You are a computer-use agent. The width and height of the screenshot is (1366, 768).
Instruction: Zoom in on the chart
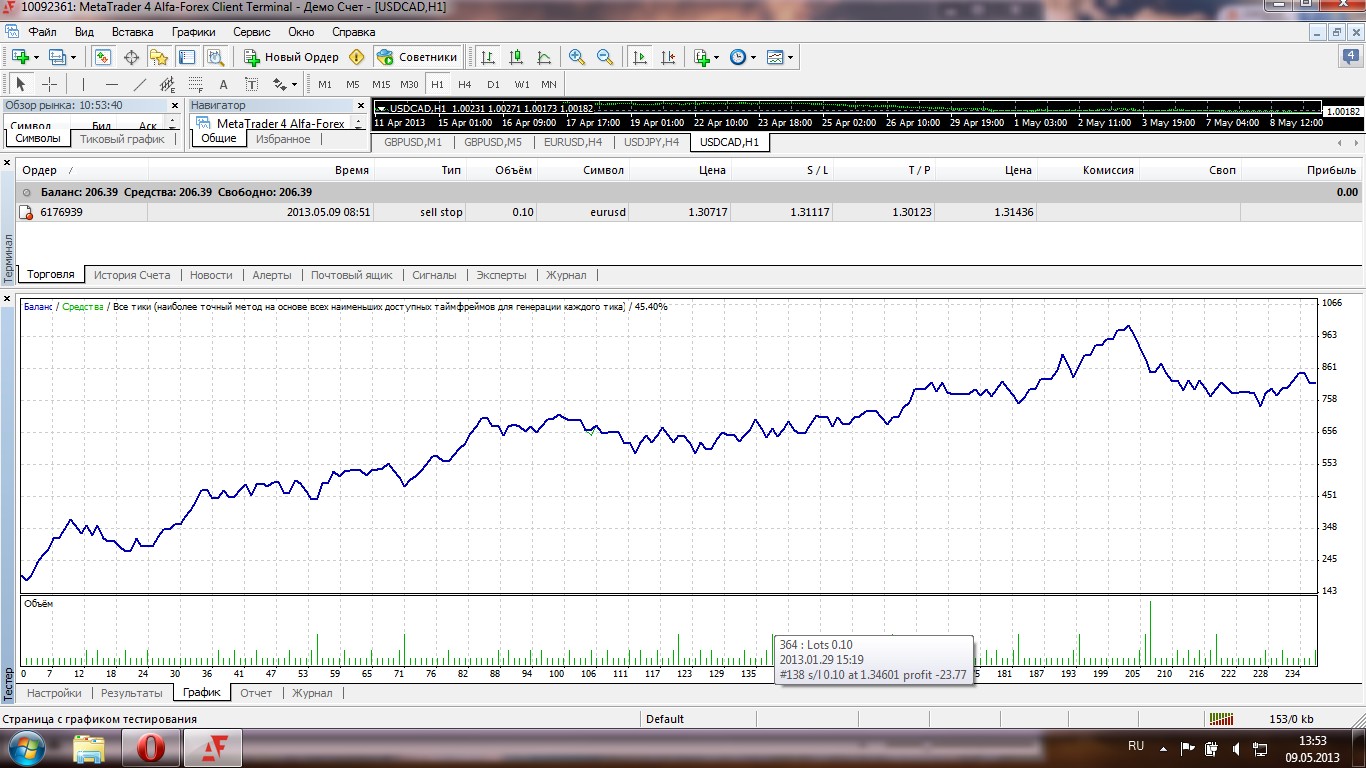pyautogui.click(x=577, y=57)
